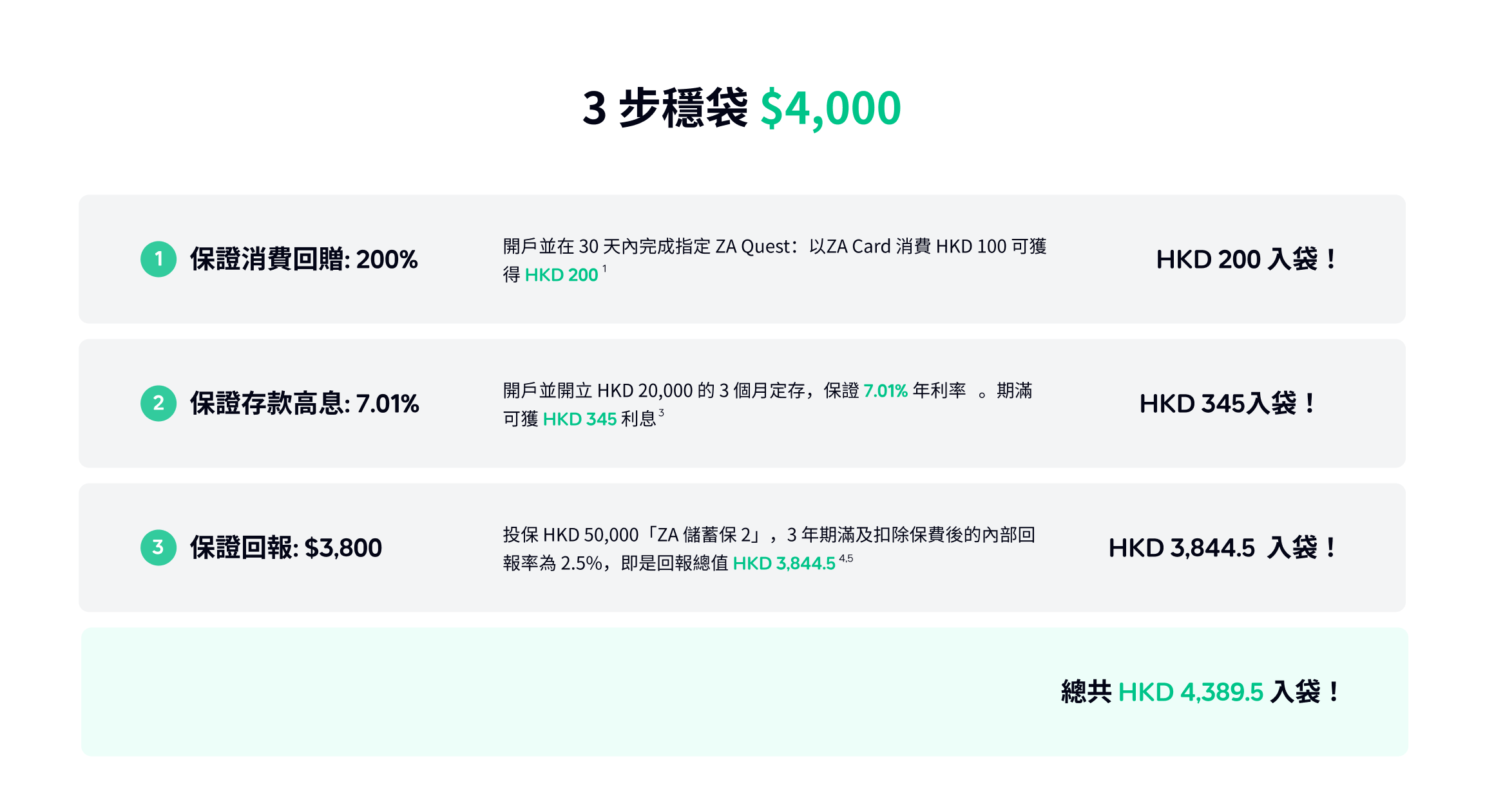Click the 總共 HKD 4,389.5 入袋 total
This screenshot has height=812, width=1485.
coord(1200,692)
